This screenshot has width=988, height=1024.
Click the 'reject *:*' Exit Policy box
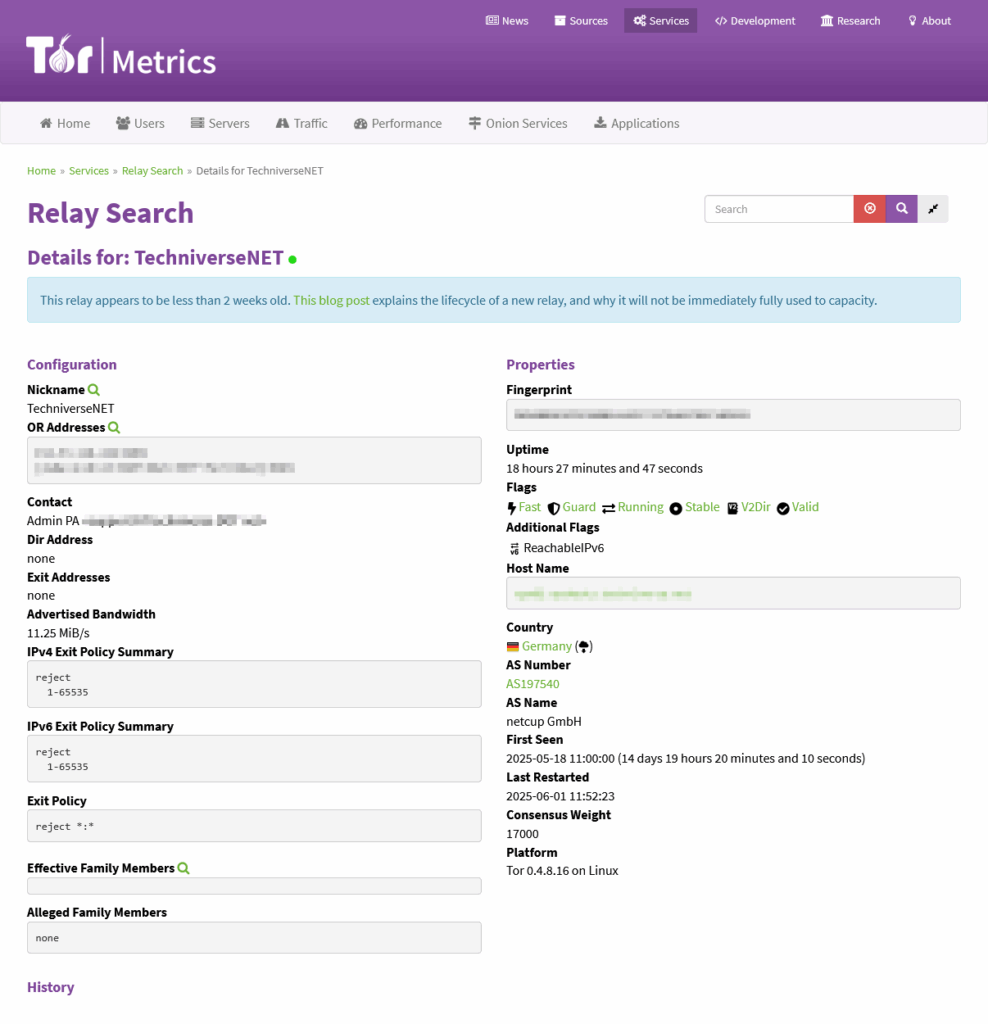pyautogui.click(x=254, y=826)
